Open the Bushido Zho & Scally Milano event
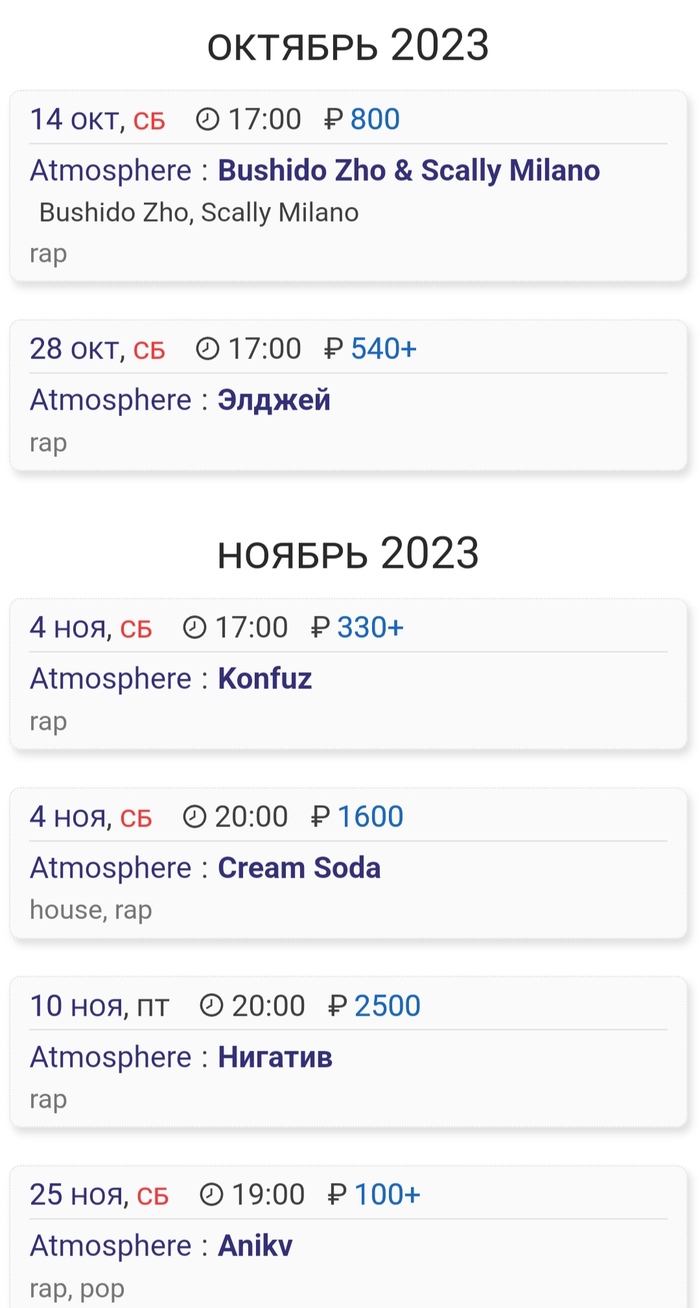 tap(408, 171)
